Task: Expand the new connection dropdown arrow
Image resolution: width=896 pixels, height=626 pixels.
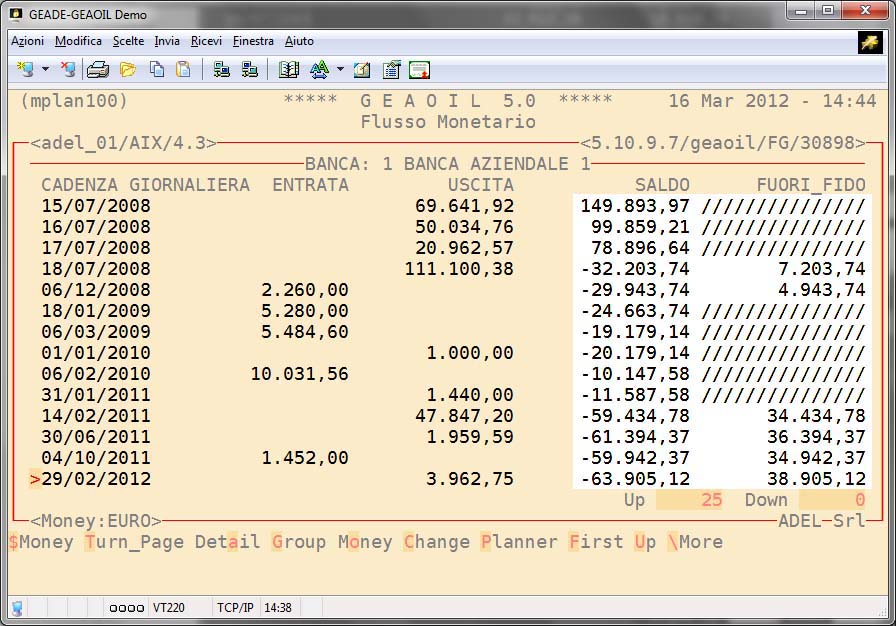Action: pyautogui.click(x=45, y=70)
